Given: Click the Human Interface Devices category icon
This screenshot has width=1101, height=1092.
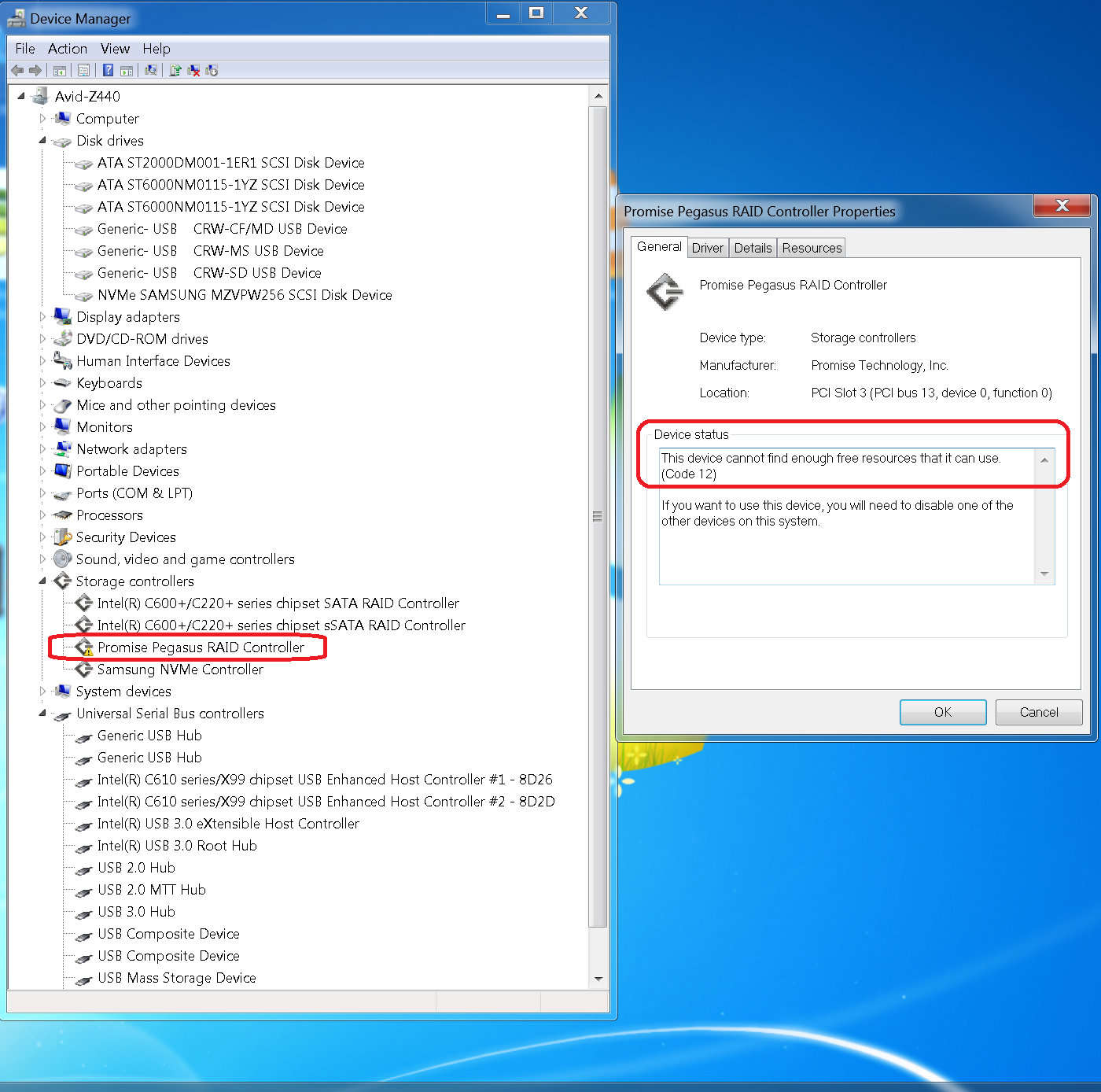Looking at the screenshot, I should [62, 361].
